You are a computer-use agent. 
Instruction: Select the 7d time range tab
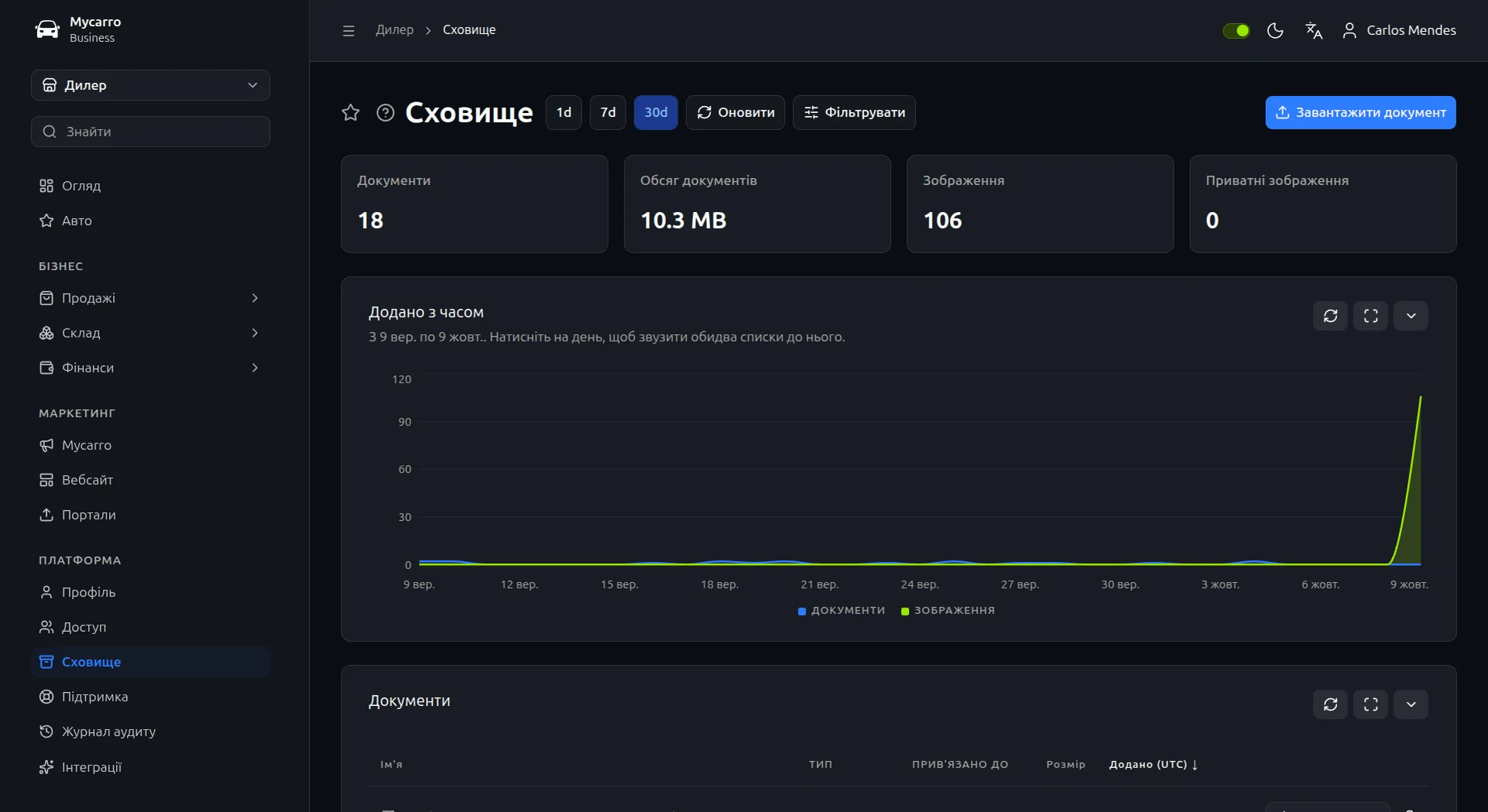(x=608, y=112)
